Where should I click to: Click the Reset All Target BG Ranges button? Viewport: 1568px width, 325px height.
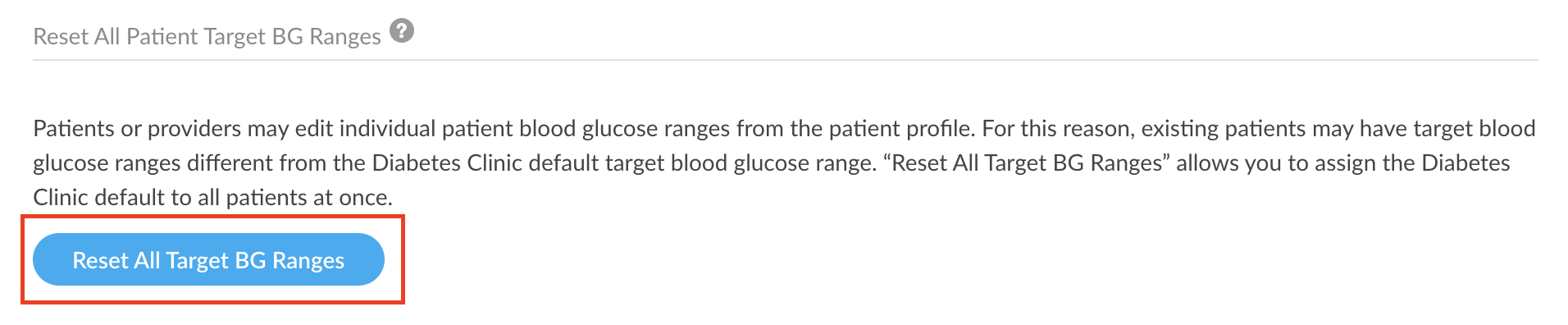[208, 259]
